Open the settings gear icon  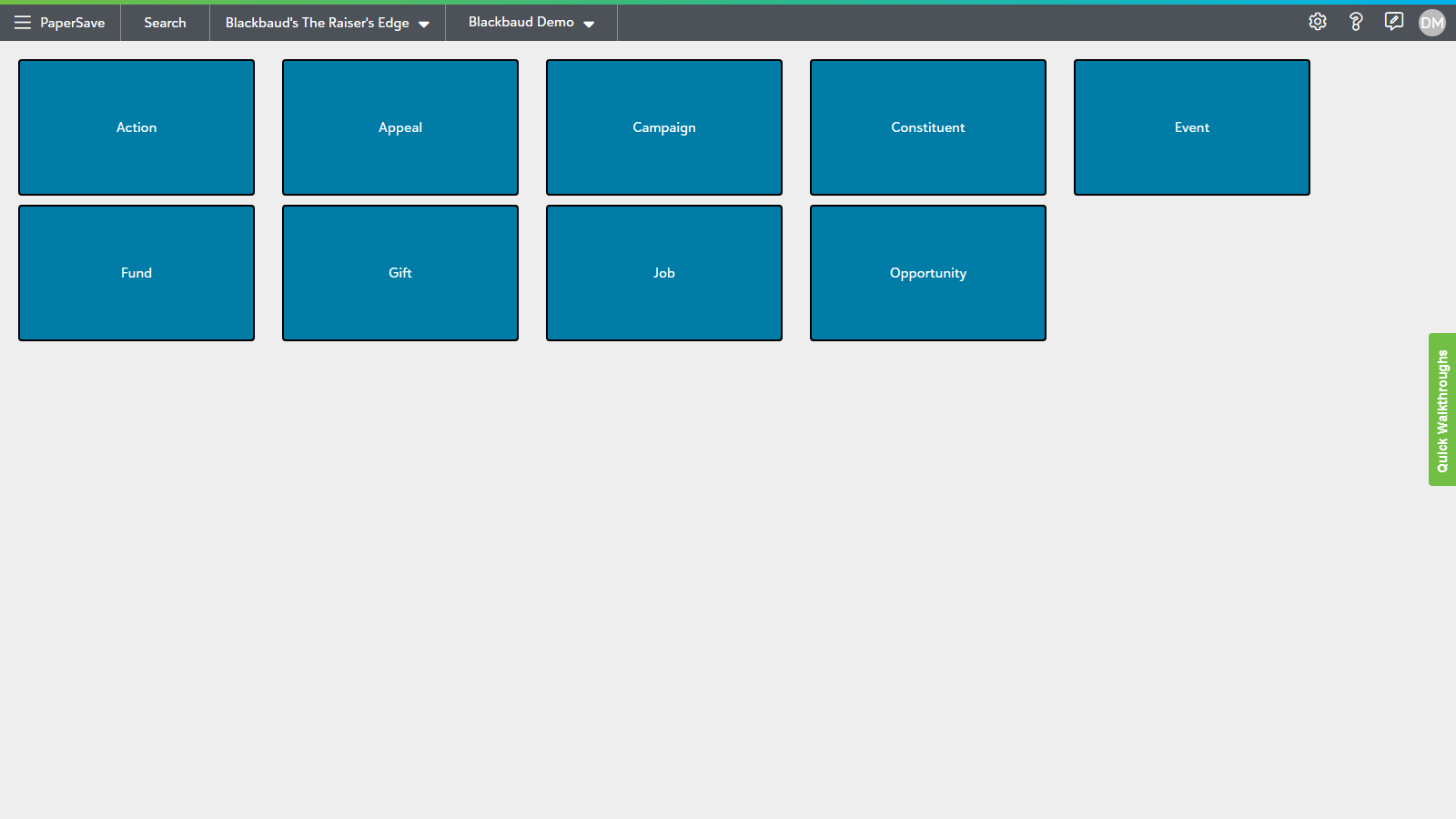1318,22
